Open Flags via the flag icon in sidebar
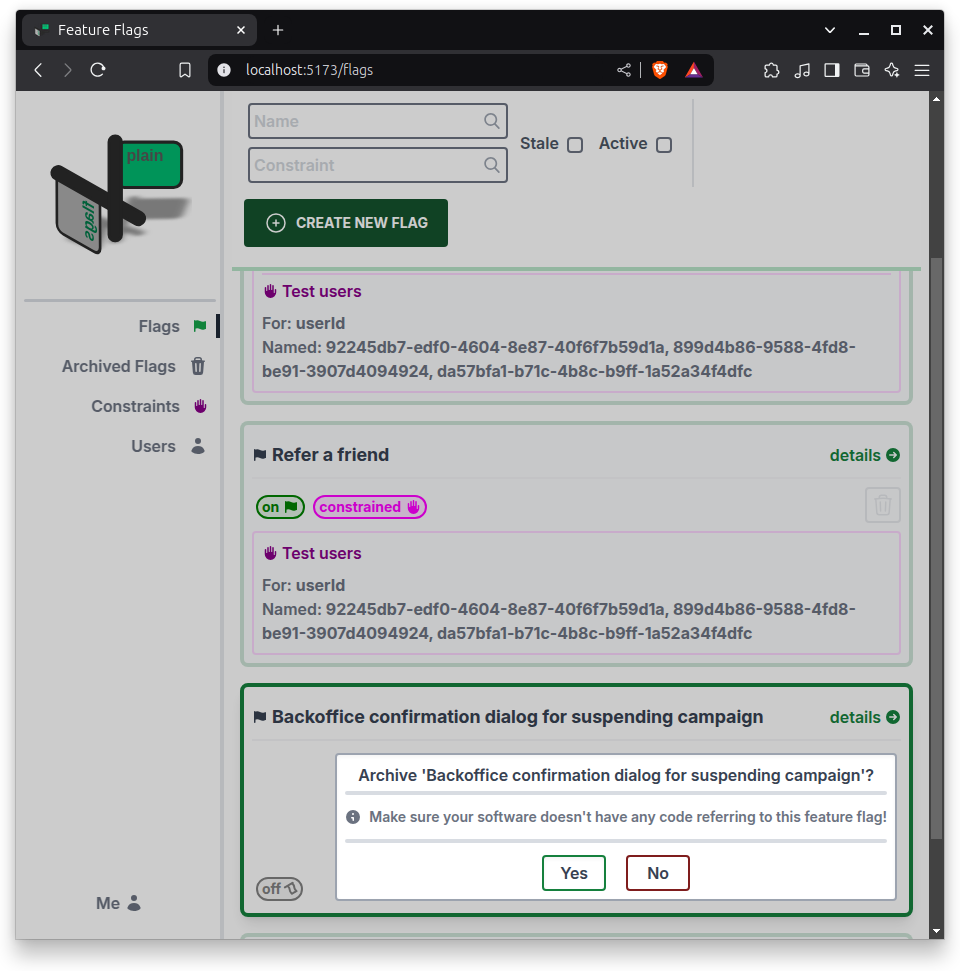Screen dimensions: 960x971 (199, 326)
